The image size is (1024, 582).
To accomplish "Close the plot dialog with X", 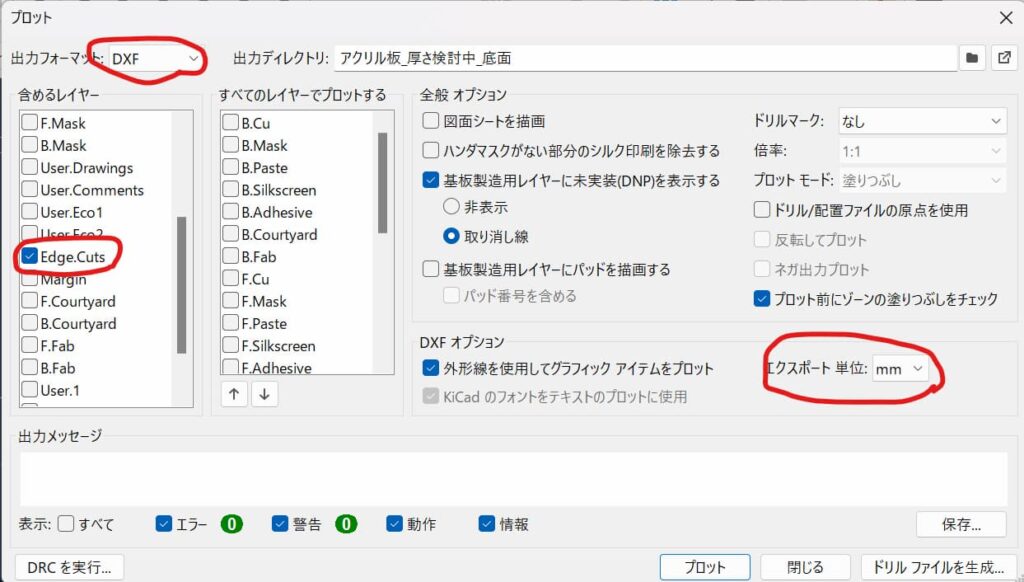I will [1005, 17].
